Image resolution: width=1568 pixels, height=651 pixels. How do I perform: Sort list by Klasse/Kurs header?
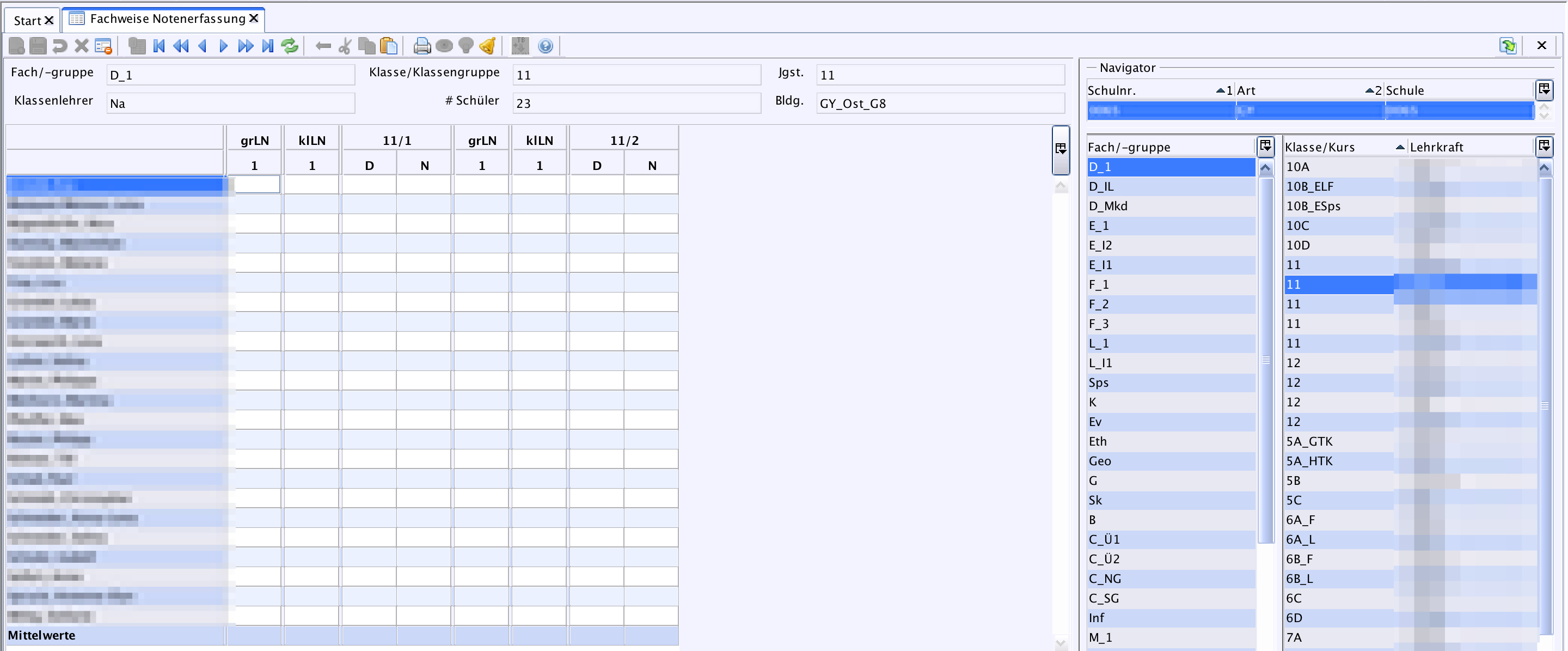(x=1345, y=147)
